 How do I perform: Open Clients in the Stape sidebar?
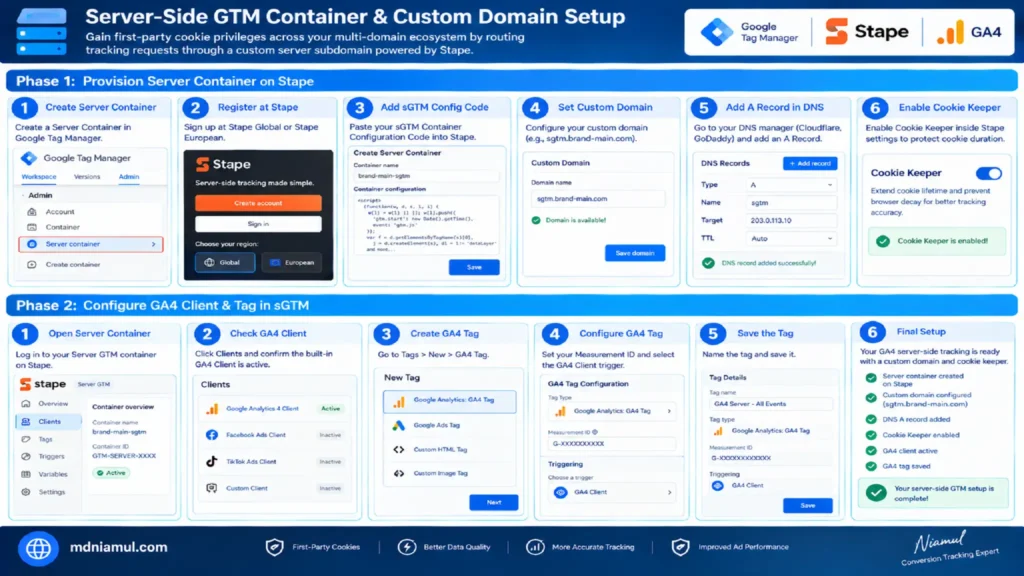(49, 422)
